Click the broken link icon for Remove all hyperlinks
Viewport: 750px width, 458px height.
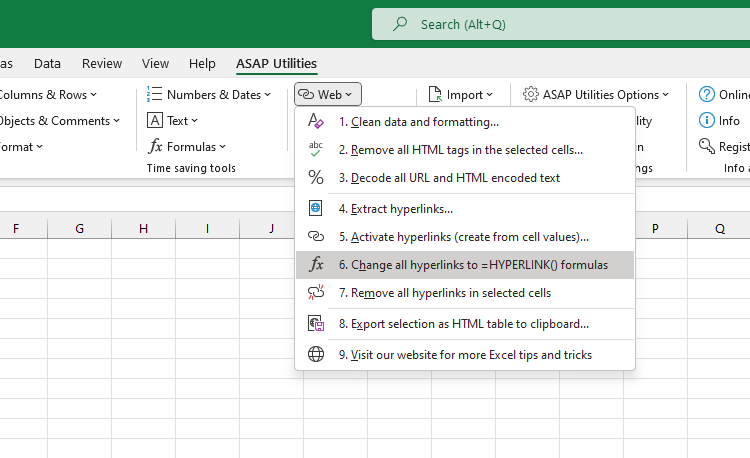(316, 292)
